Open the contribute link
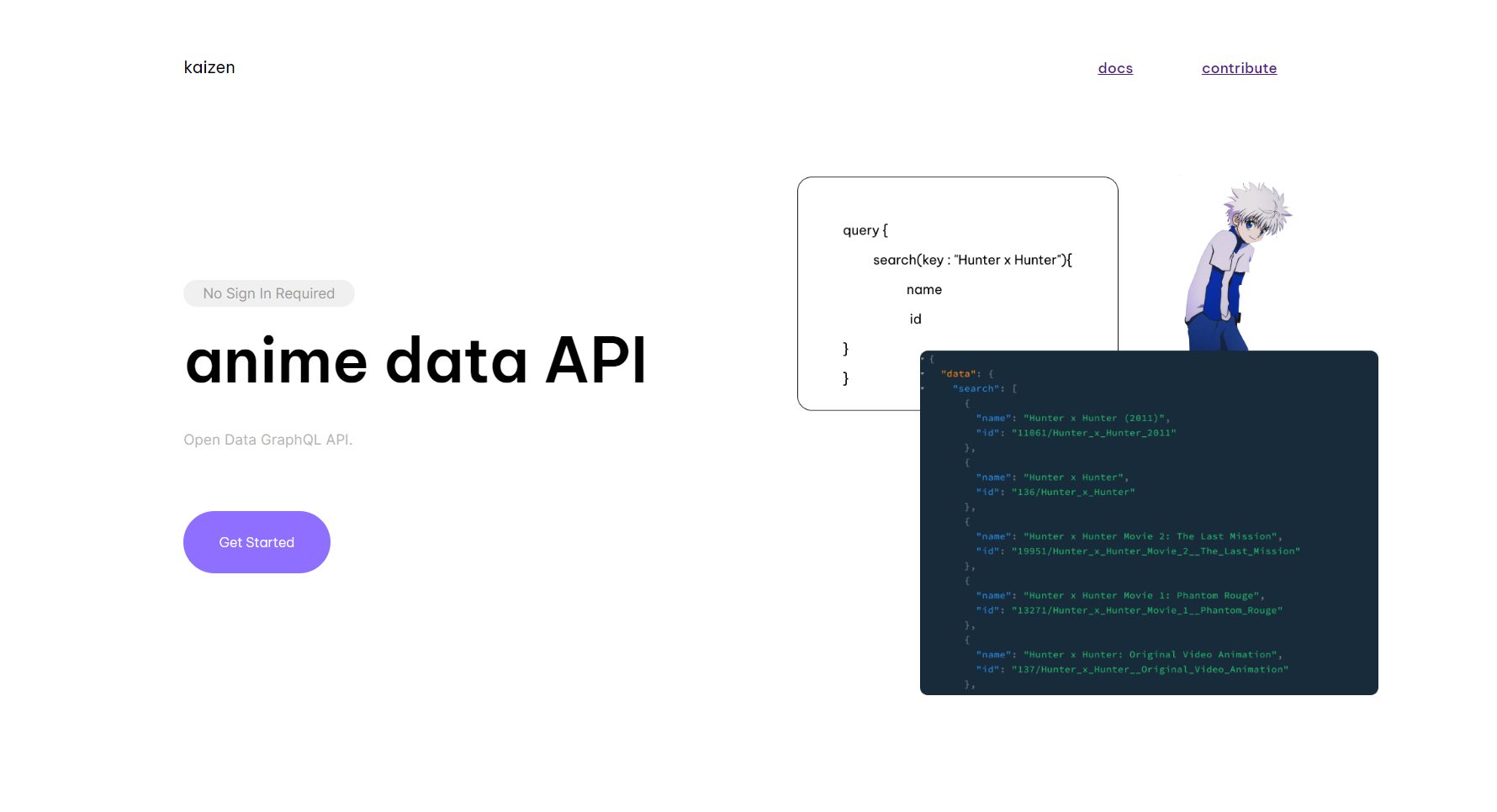This screenshot has height=812, width=1497. pyautogui.click(x=1239, y=68)
